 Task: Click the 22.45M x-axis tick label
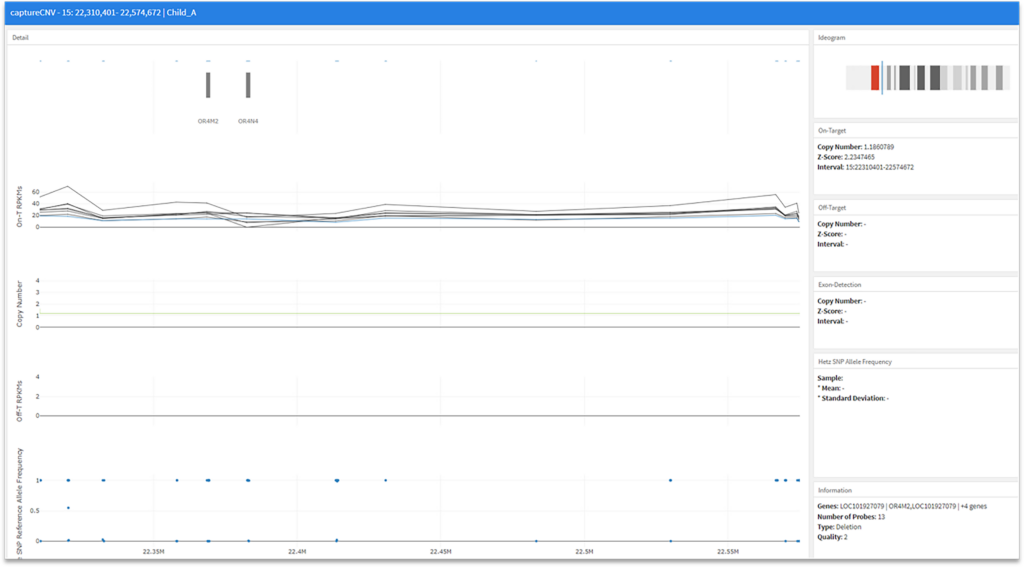441,552
